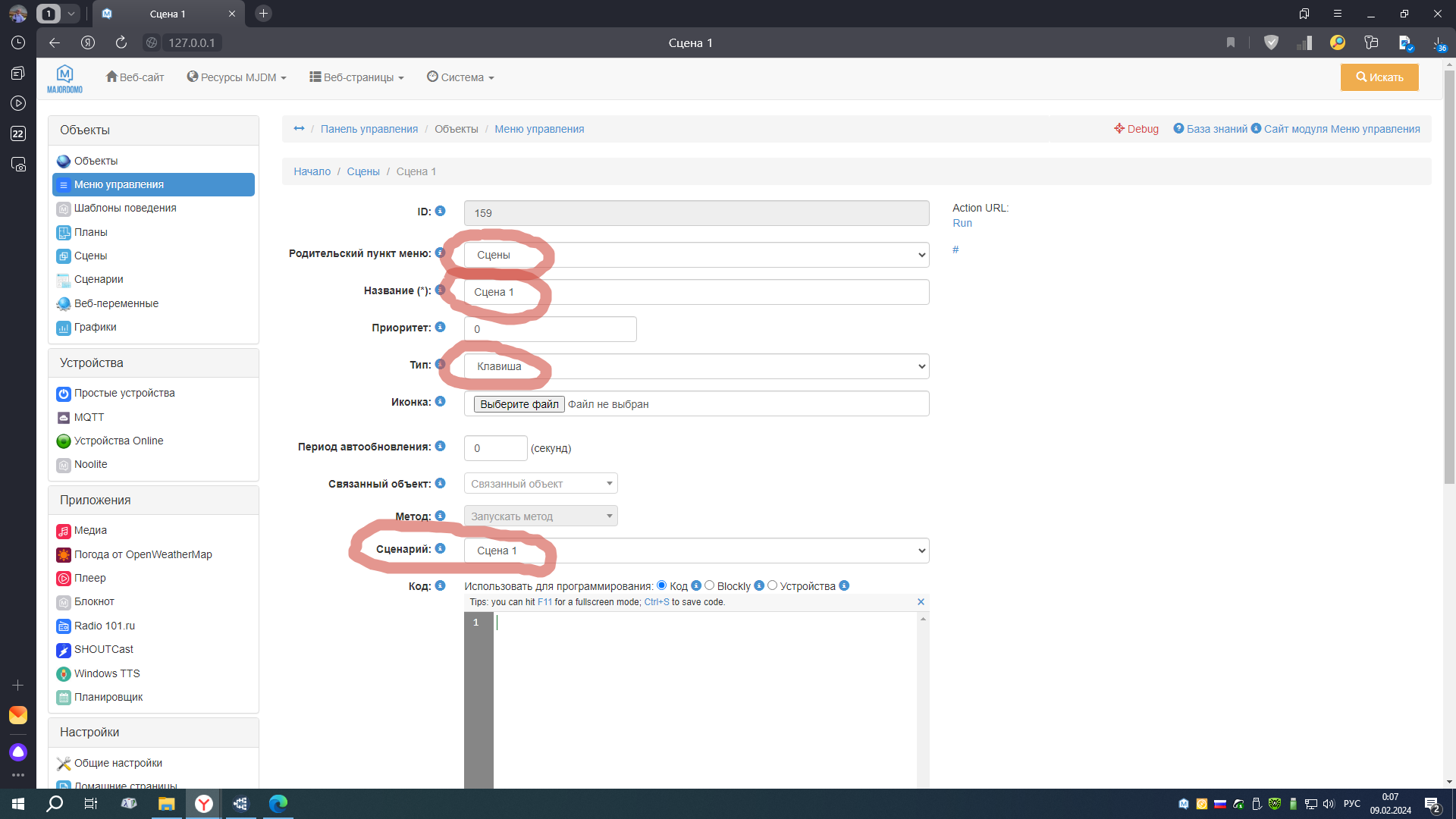Screen dimensions: 1456x819
Task: Open the Ресурсы MJDM menu
Action: coord(237,77)
